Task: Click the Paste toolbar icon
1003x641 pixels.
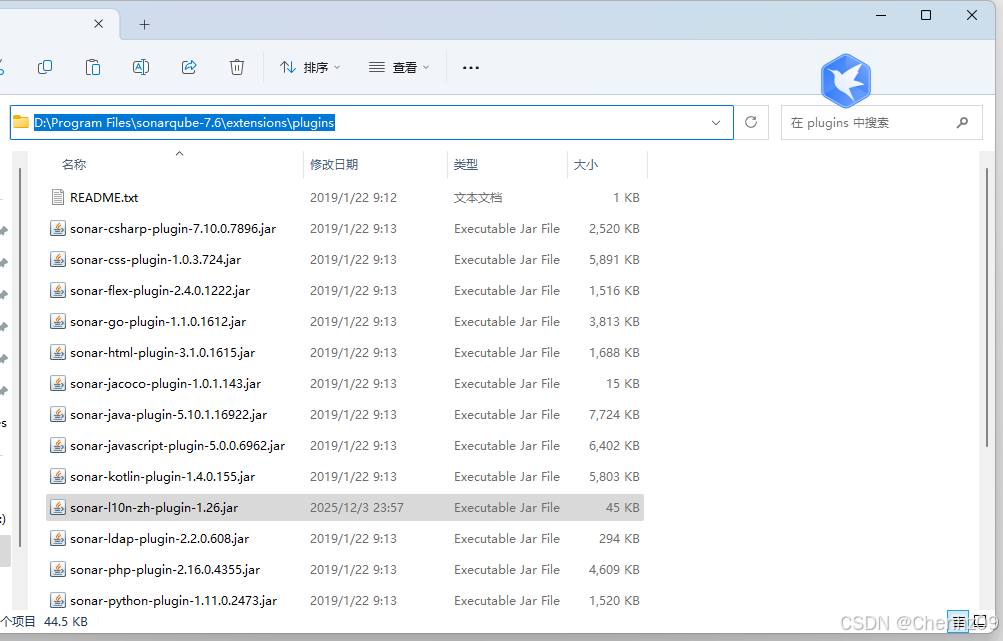Action: coord(93,67)
